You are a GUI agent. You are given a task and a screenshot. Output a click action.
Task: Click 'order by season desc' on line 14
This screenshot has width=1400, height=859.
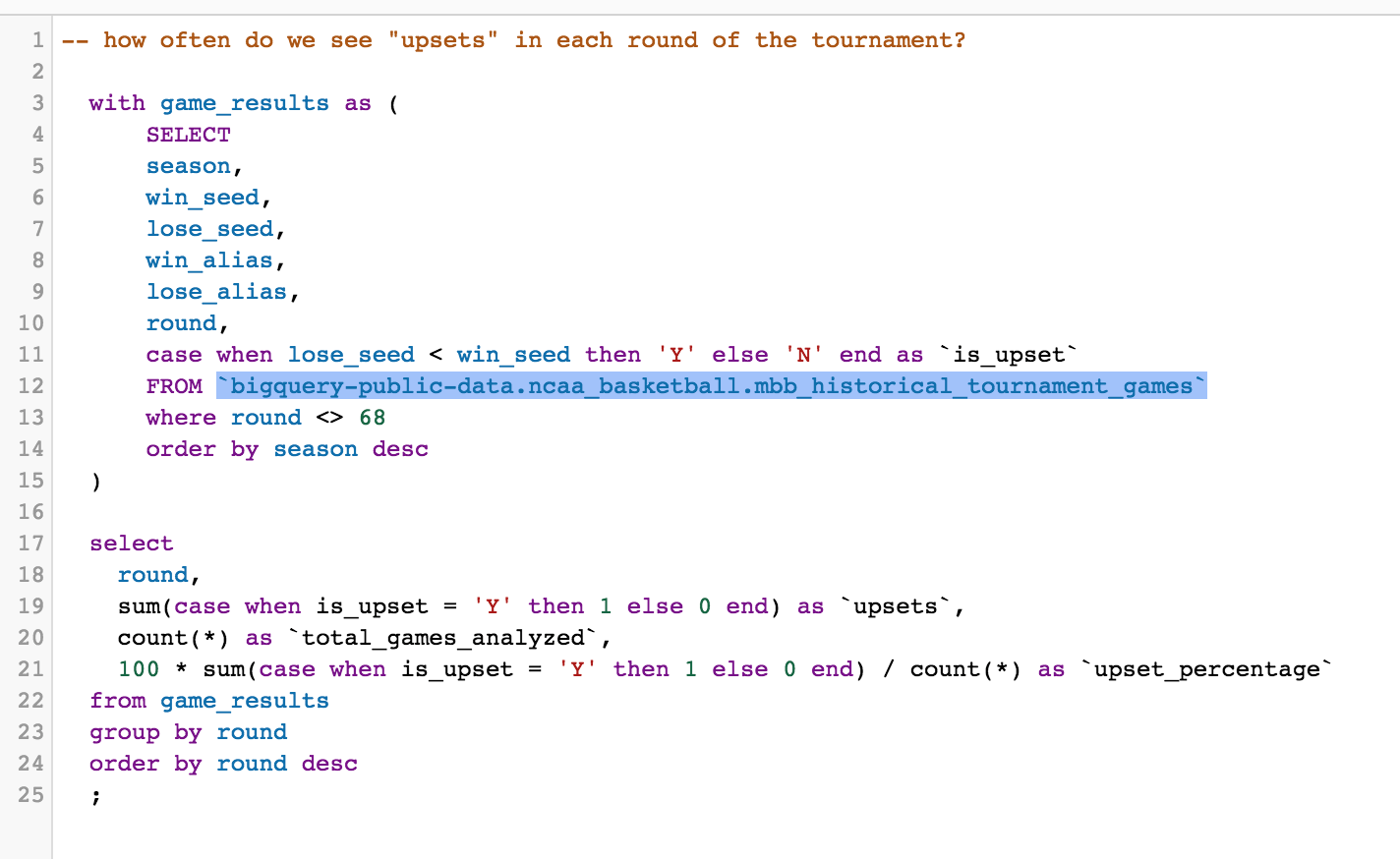[287, 449]
